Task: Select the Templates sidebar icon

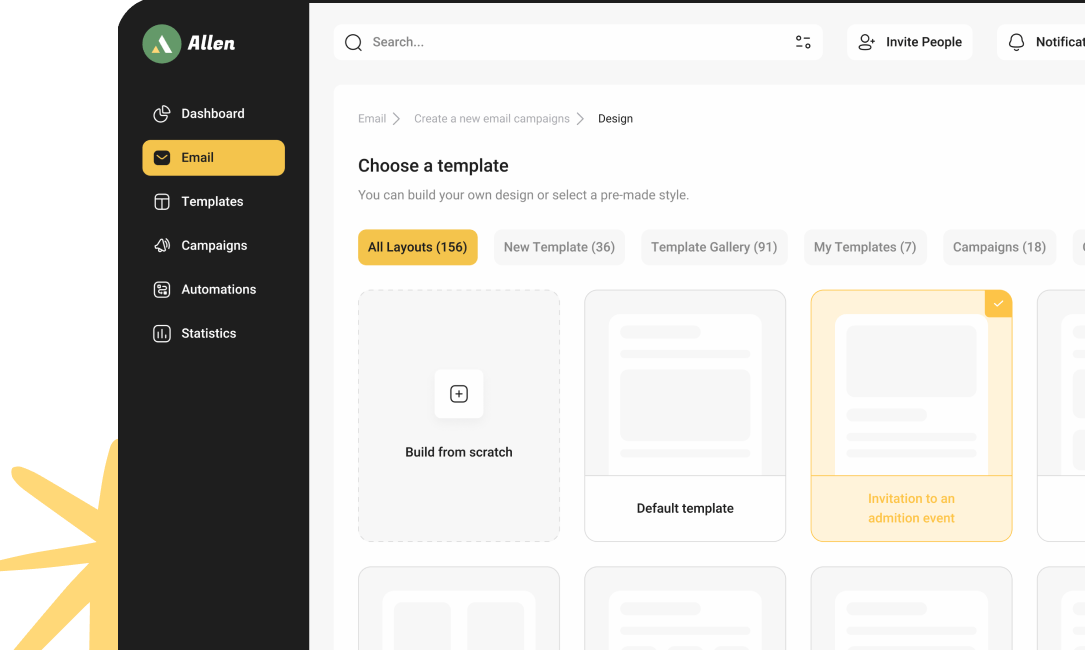Action: pos(162,202)
